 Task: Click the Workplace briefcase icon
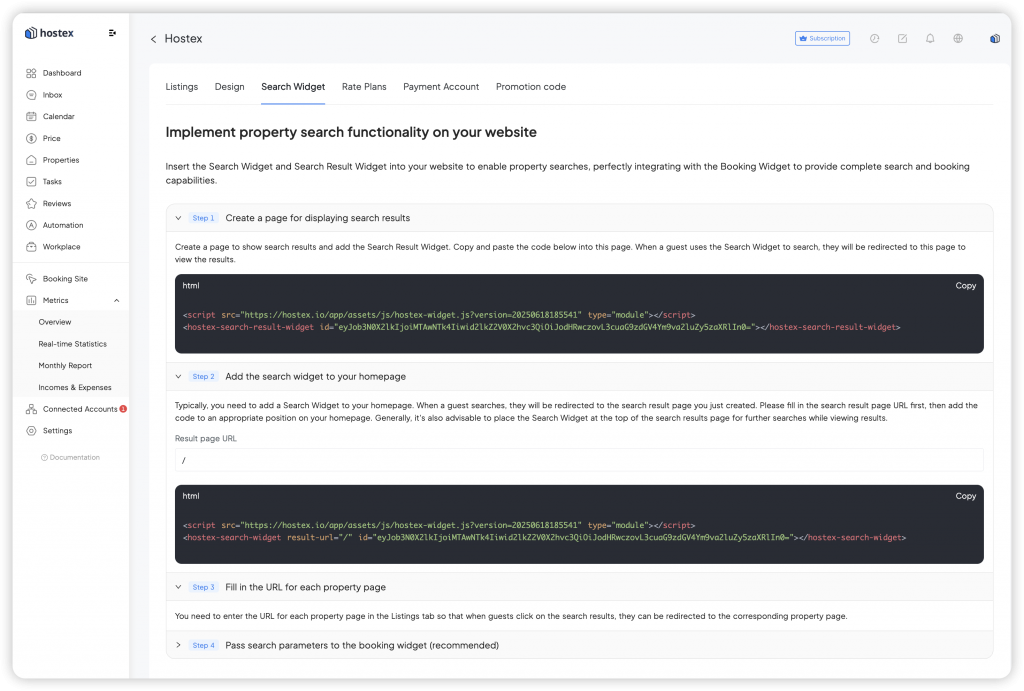point(31,247)
